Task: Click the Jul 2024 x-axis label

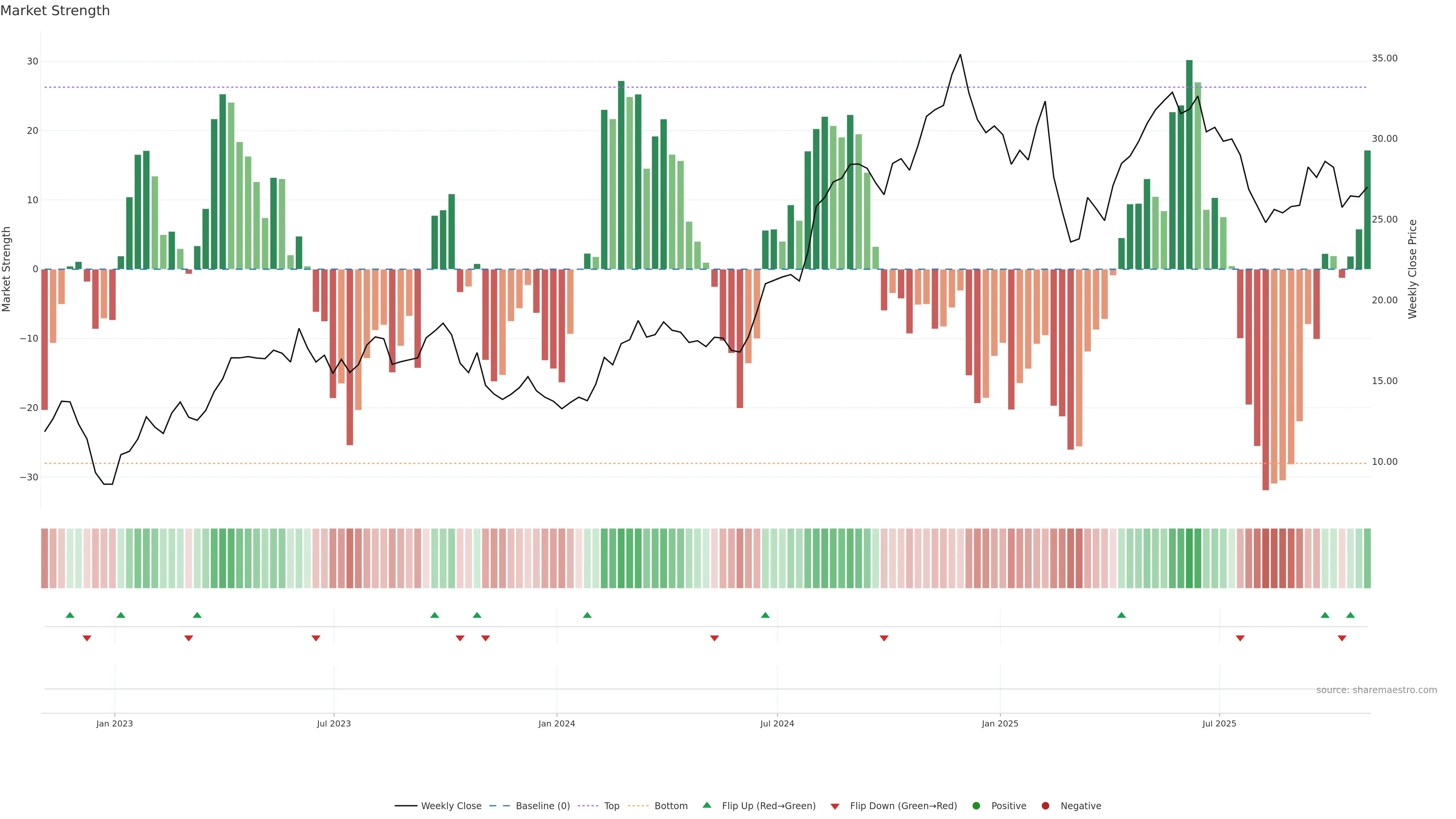Action: [x=777, y=723]
